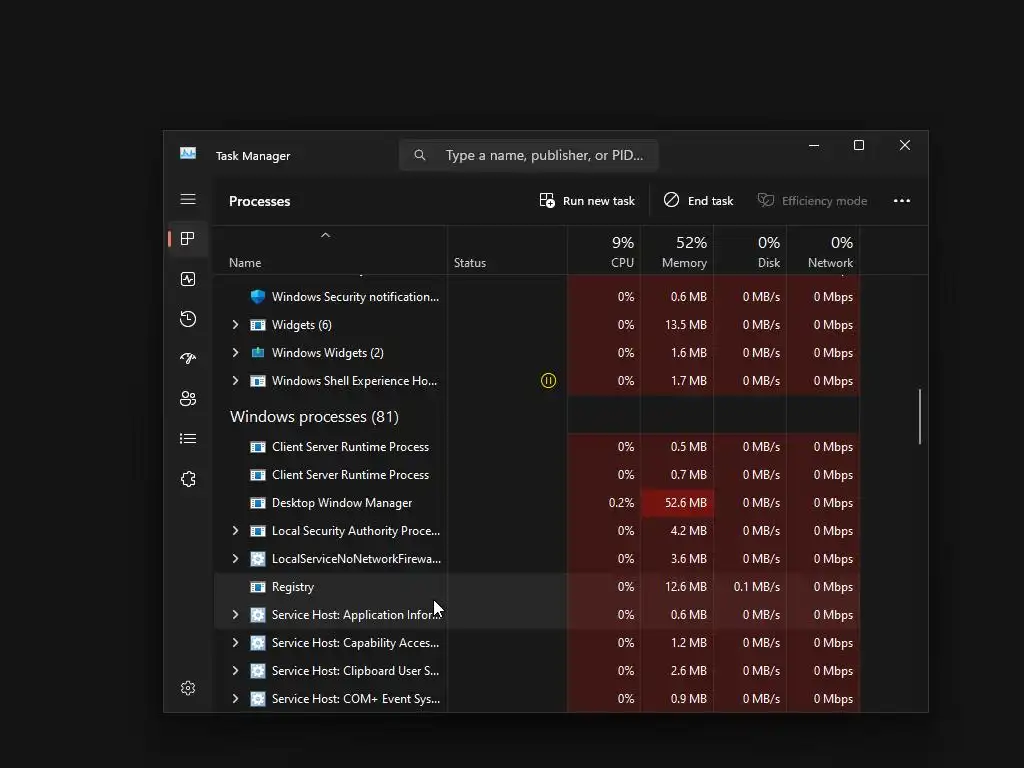
Task: Minimize the Task Manager window
Action: click(814, 146)
